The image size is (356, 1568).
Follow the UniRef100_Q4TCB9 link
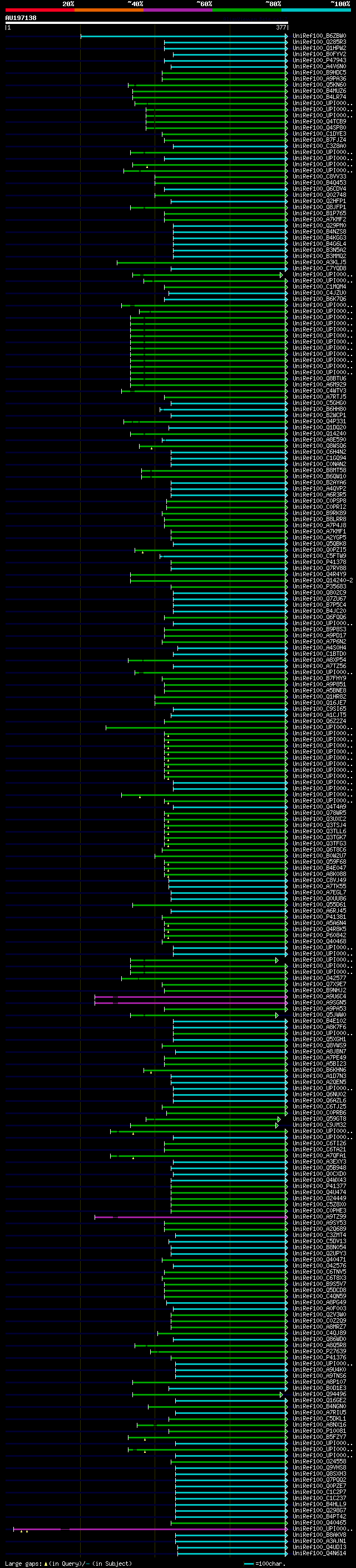click(x=319, y=122)
